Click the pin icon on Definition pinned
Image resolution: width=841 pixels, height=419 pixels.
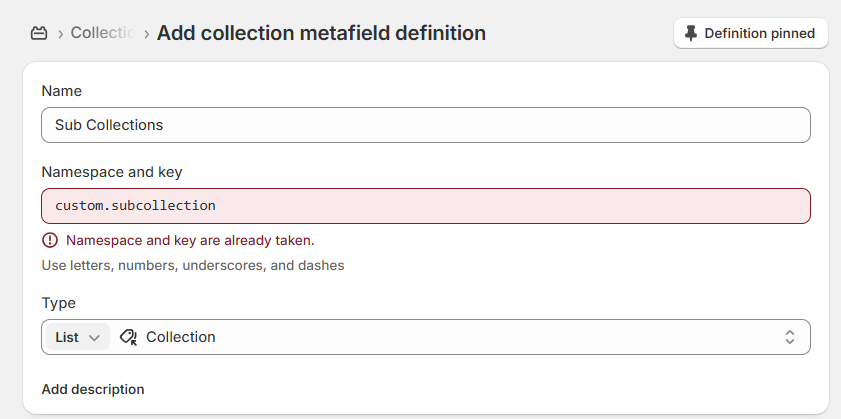tap(691, 33)
